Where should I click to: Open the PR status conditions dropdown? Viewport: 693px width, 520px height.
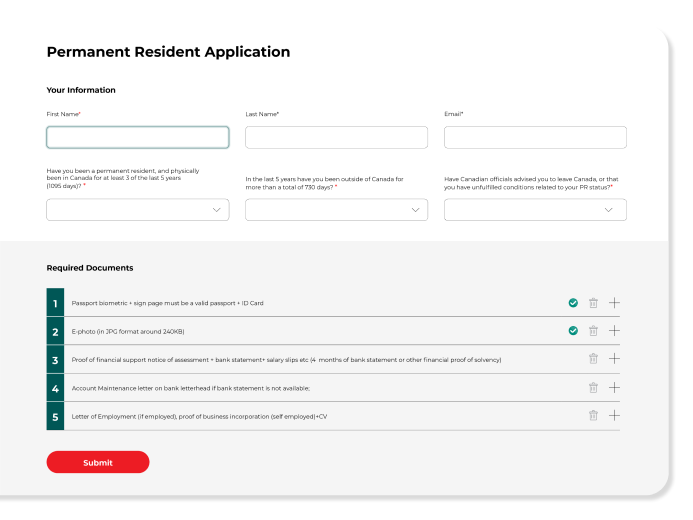(x=535, y=210)
